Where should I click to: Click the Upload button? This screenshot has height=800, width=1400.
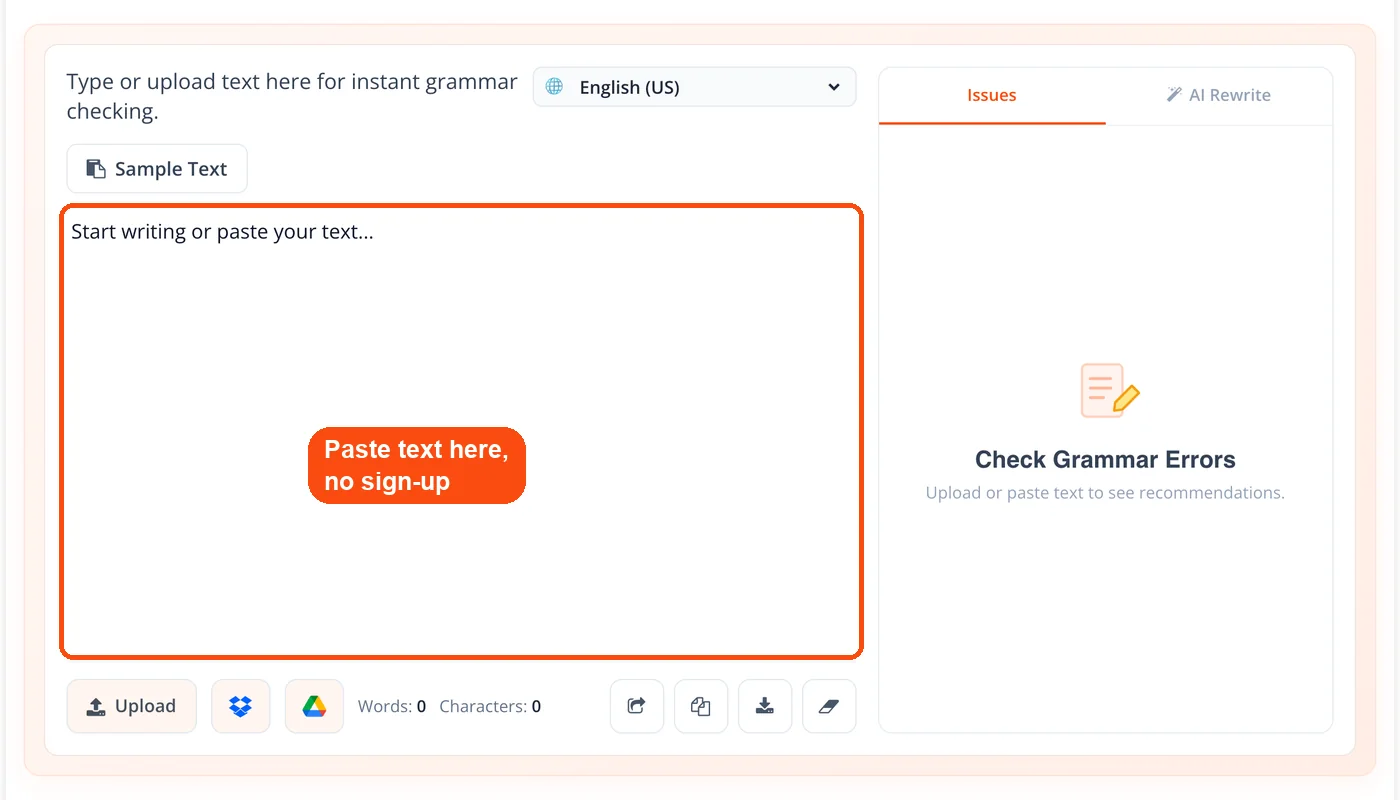click(x=132, y=706)
